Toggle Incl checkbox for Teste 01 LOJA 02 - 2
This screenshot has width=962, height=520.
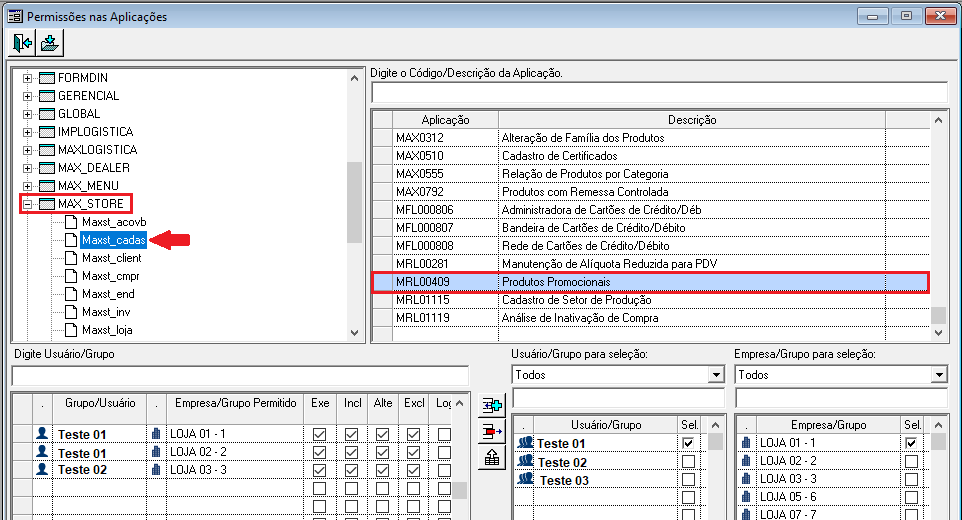coord(352,453)
